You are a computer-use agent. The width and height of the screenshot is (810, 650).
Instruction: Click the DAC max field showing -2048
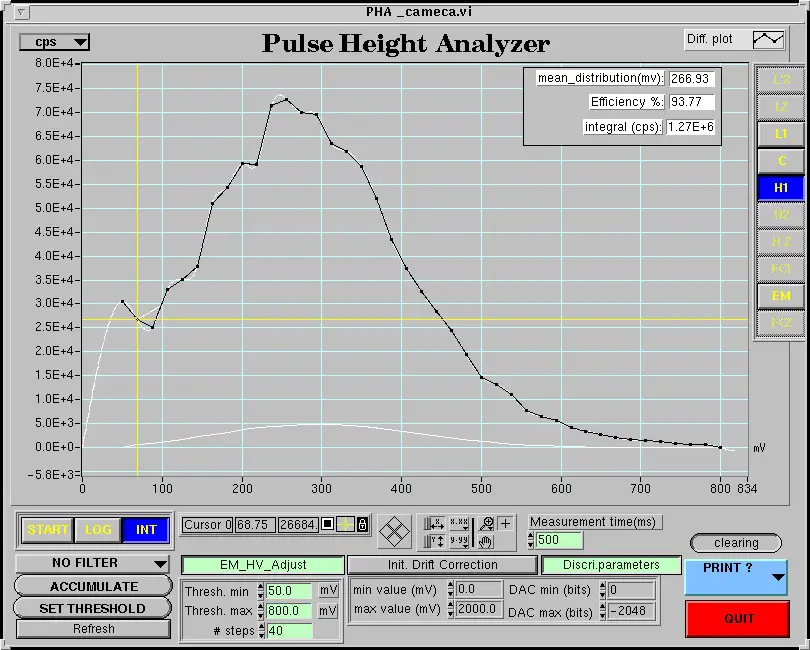coord(631,611)
